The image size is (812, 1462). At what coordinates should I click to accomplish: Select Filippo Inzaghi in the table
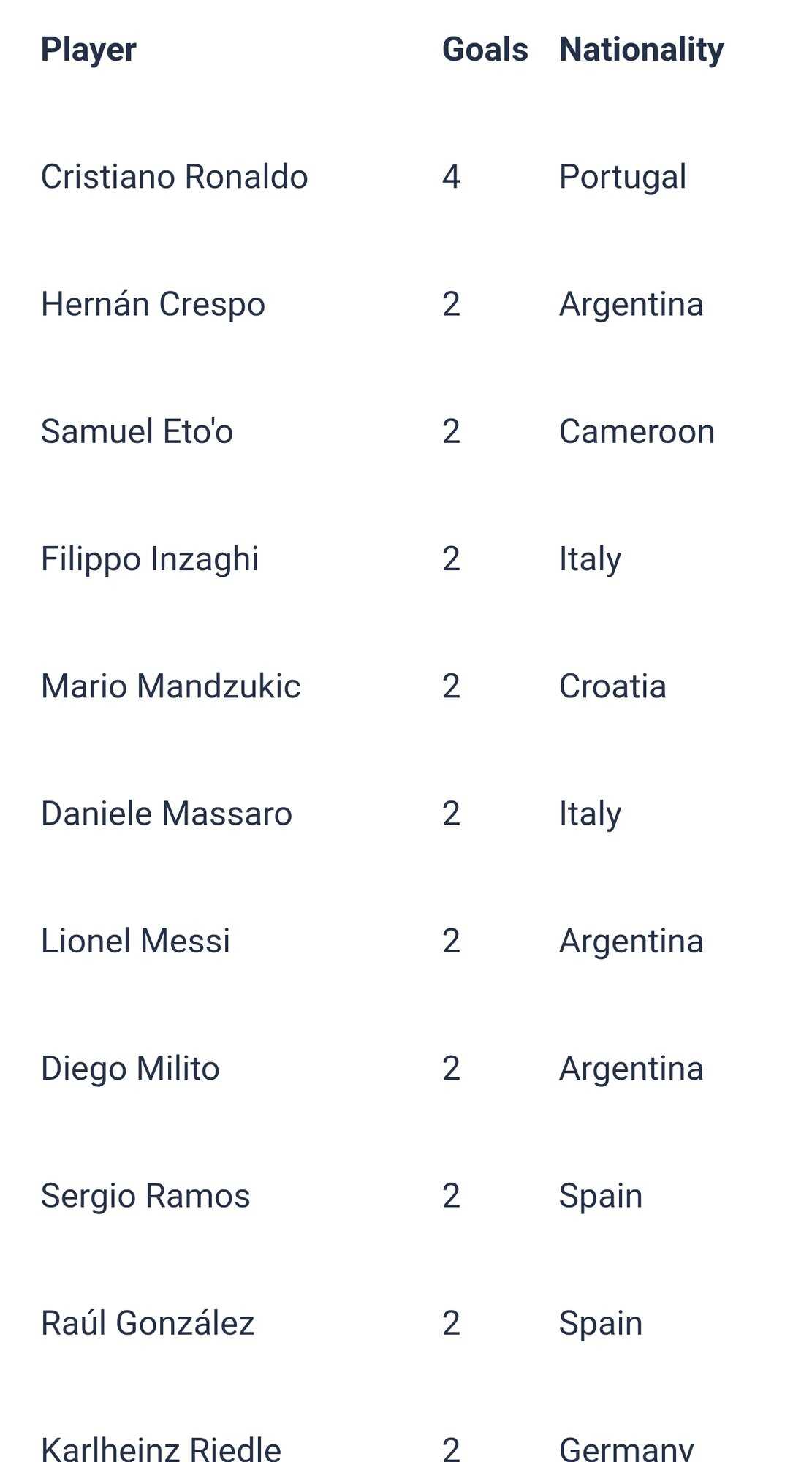click(149, 559)
